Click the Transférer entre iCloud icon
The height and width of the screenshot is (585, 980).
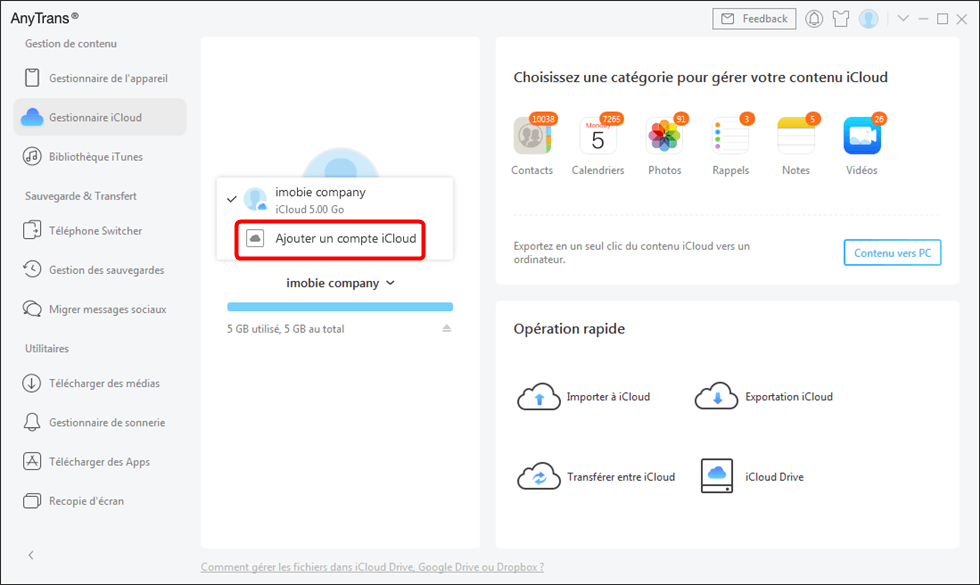(539, 477)
